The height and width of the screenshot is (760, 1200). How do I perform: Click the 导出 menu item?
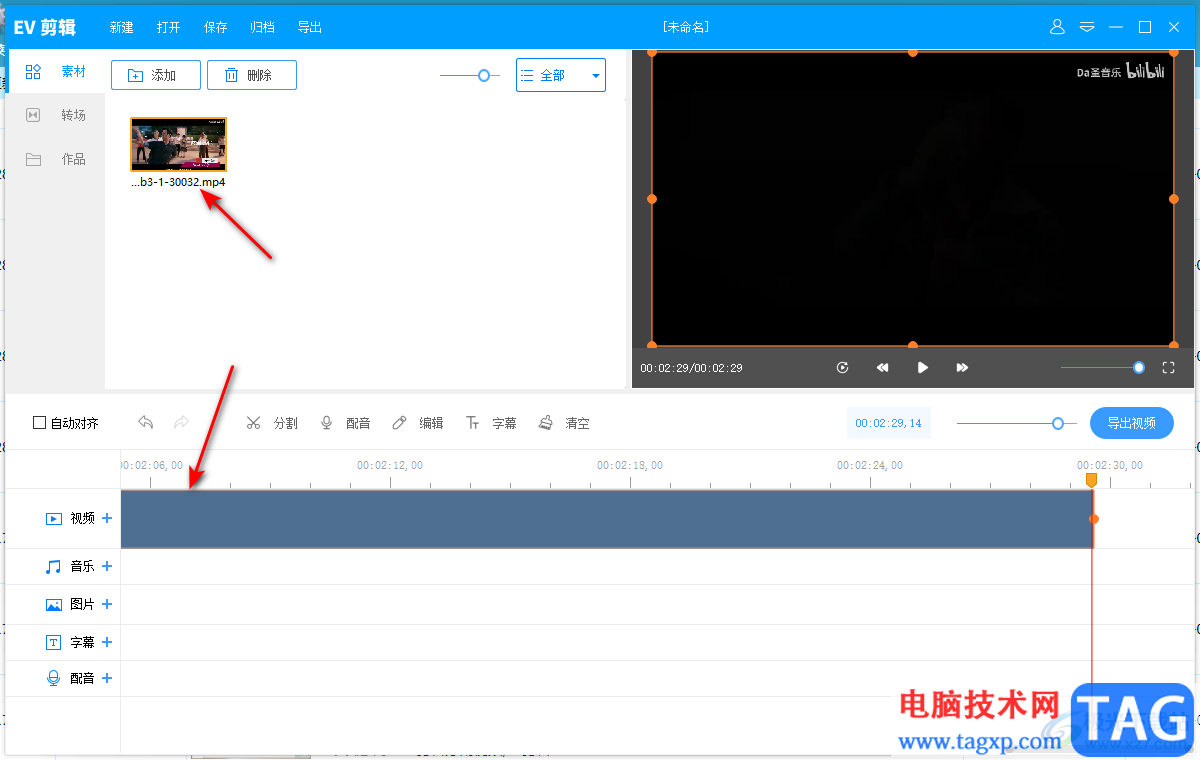pos(310,27)
